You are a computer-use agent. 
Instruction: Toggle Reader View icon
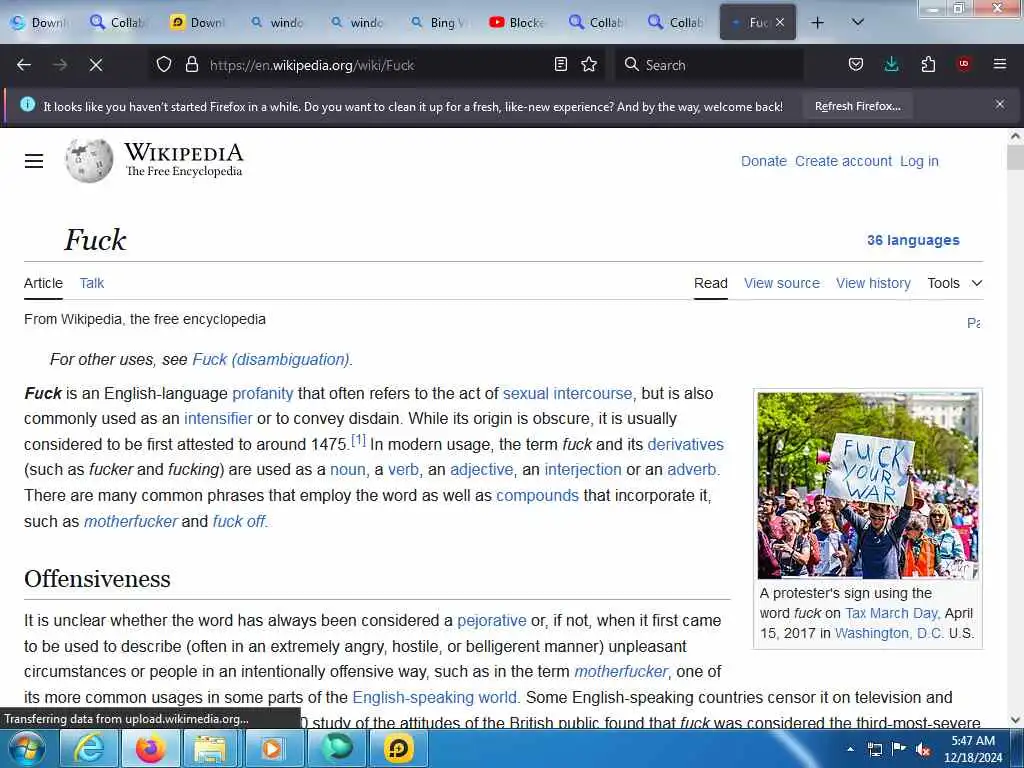560,65
